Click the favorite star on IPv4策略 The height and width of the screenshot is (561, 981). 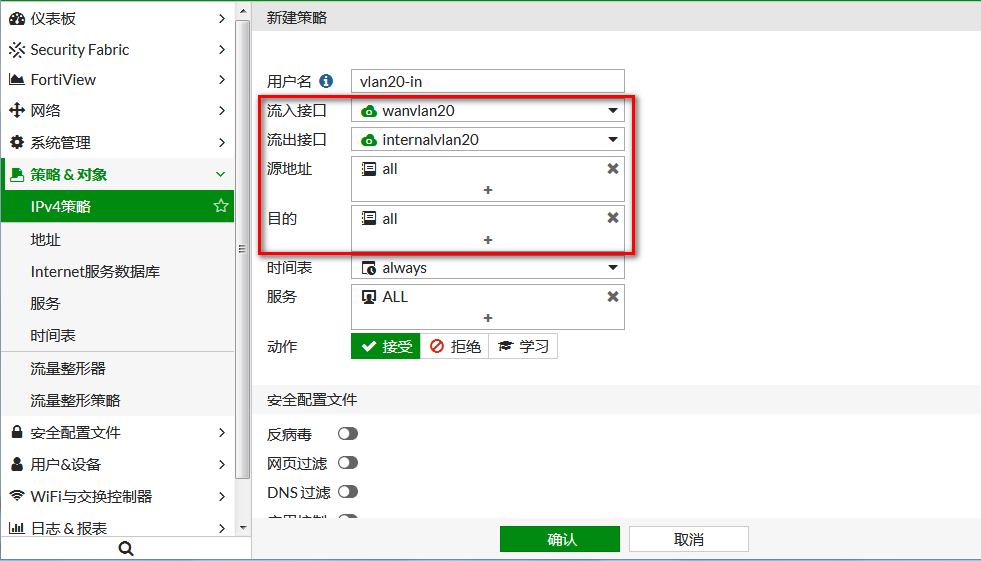(x=221, y=206)
